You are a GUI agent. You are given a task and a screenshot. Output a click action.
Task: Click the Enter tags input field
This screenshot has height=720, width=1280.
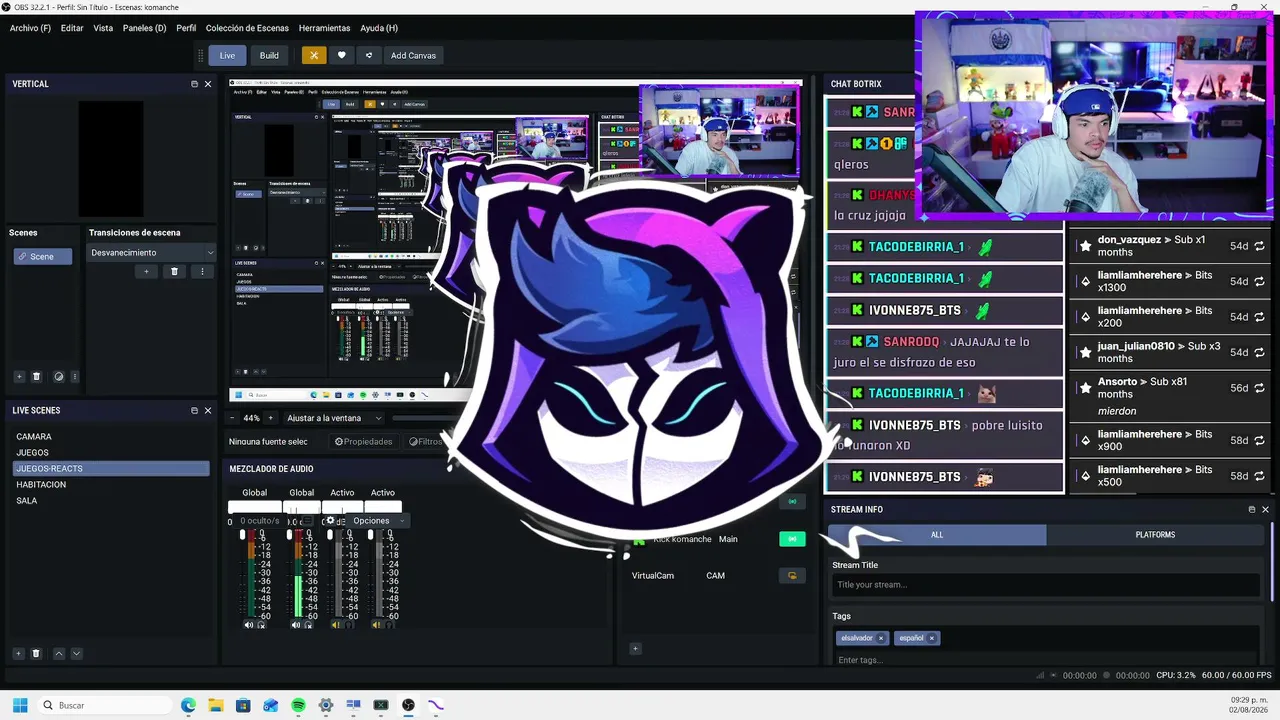point(1047,660)
